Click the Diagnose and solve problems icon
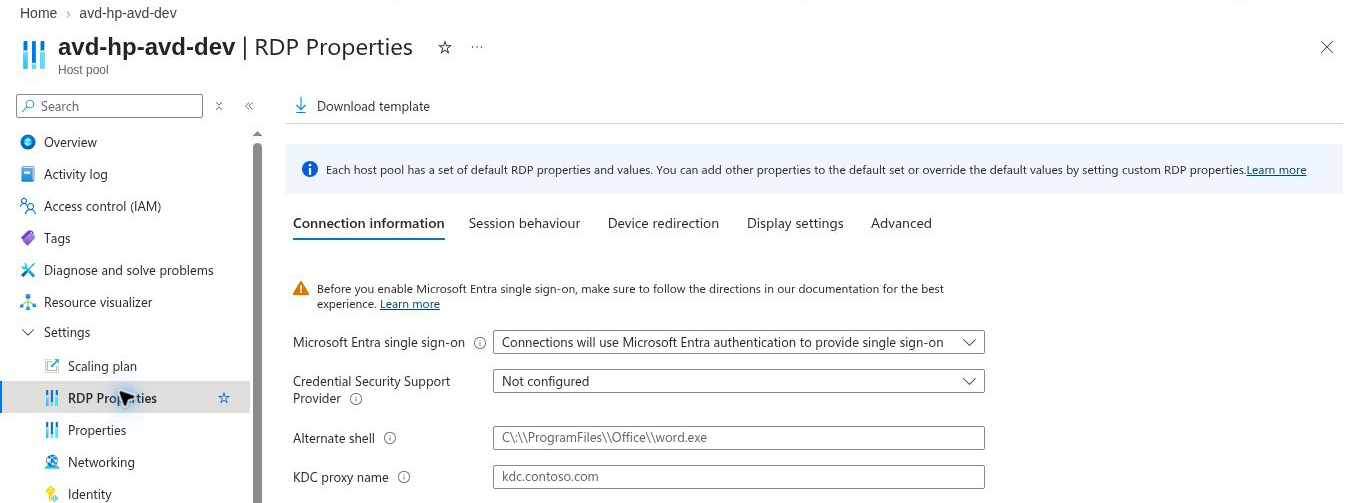The image size is (1363, 503). point(28,270)
